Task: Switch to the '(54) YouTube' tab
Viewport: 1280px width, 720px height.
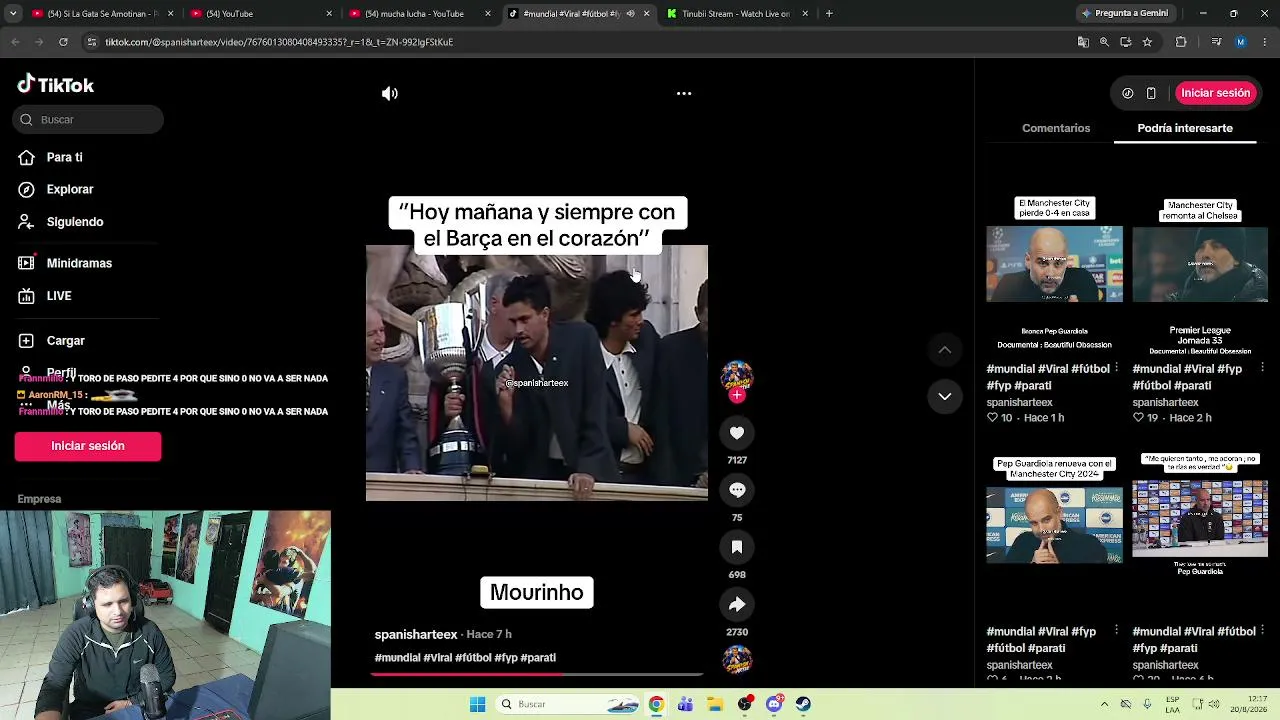Action: (260, 14)
